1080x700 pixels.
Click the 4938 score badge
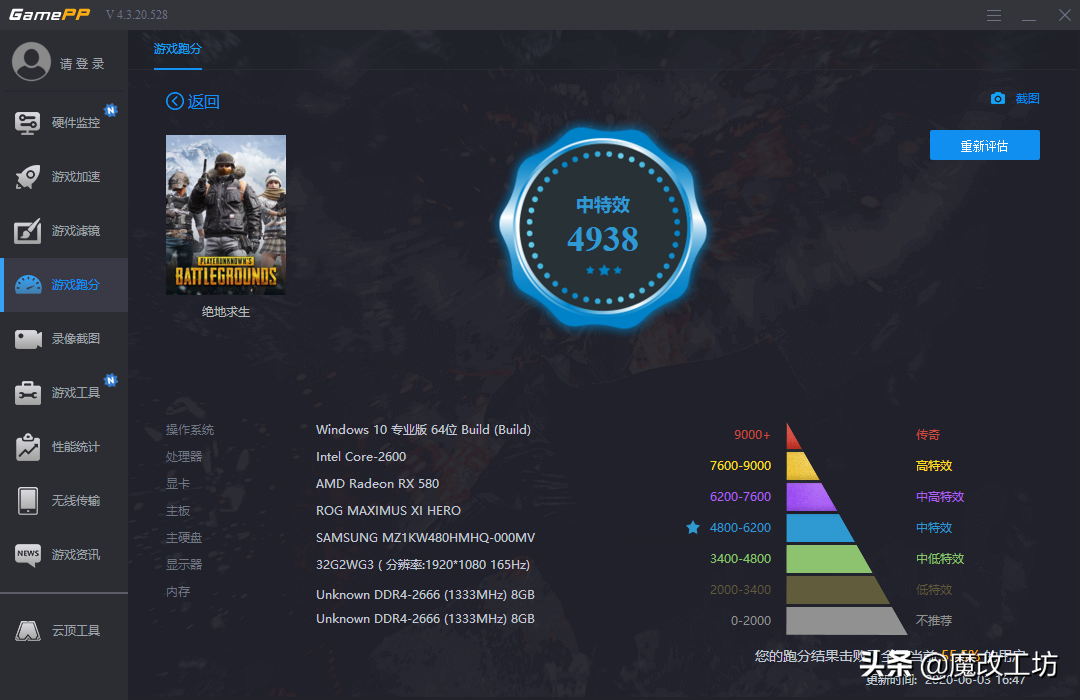pos(603,227)
